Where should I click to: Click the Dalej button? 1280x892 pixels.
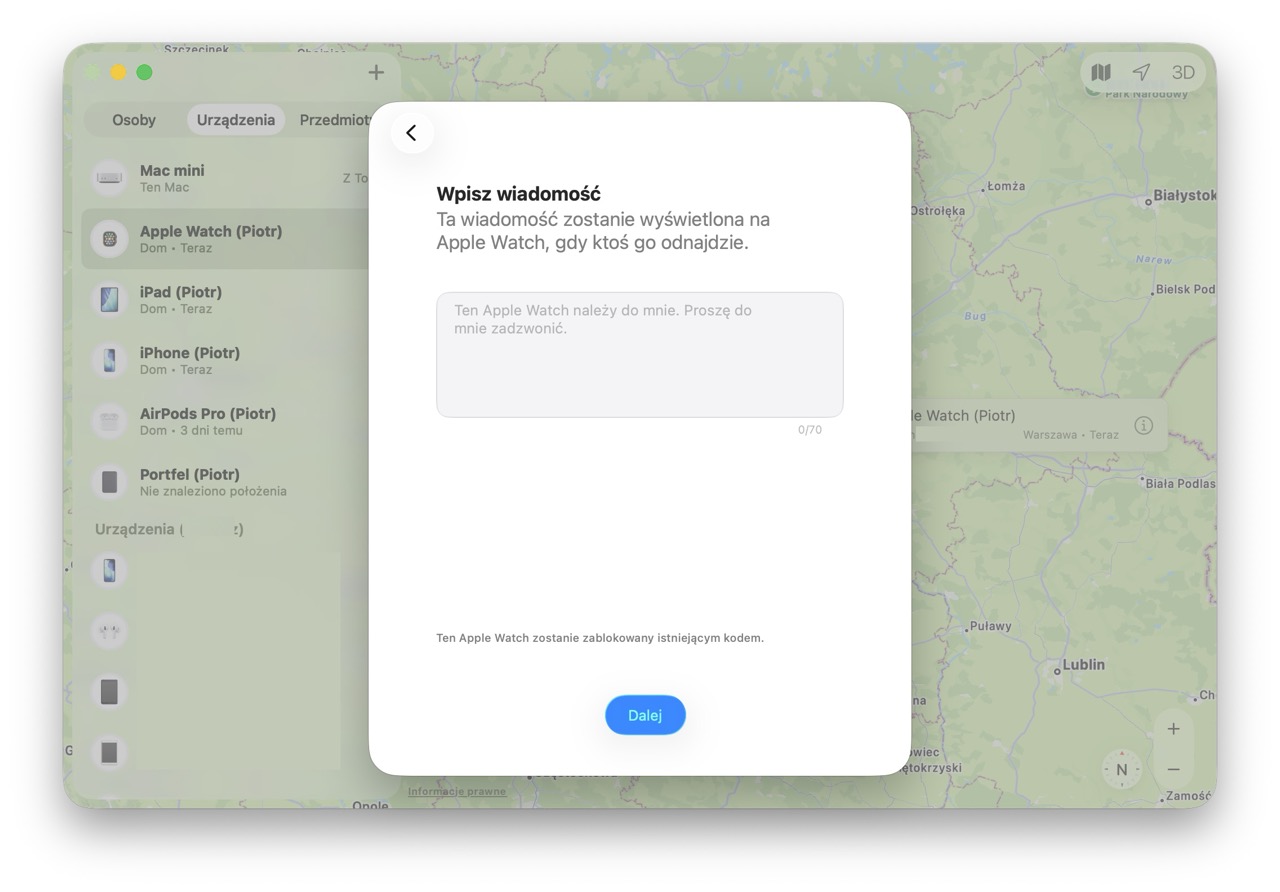pos(645,715)
